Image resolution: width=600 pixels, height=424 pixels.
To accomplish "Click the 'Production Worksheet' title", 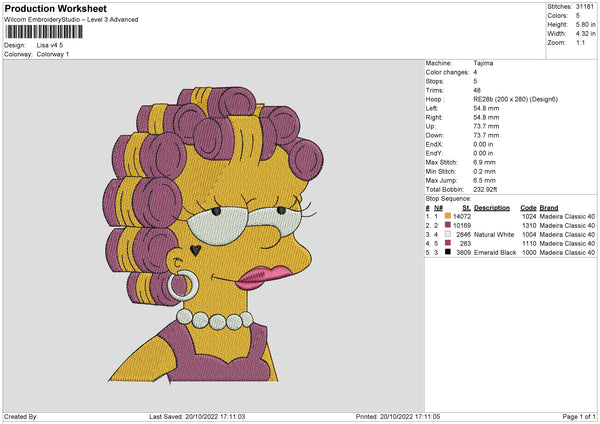I will pyautogui.click(x=55, y=8).
